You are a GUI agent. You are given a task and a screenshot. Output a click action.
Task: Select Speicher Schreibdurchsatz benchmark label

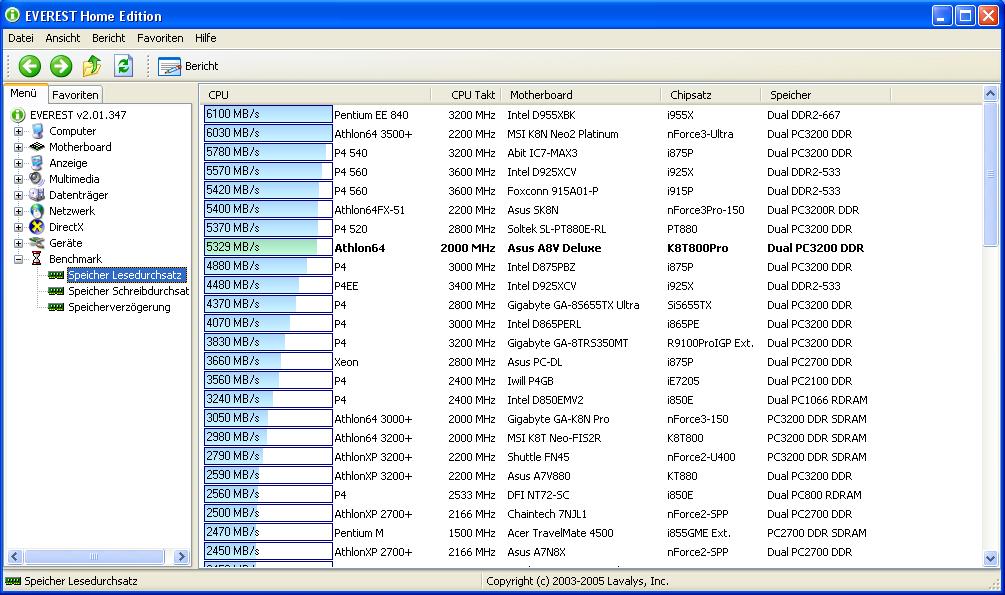(x=128, y=291)
